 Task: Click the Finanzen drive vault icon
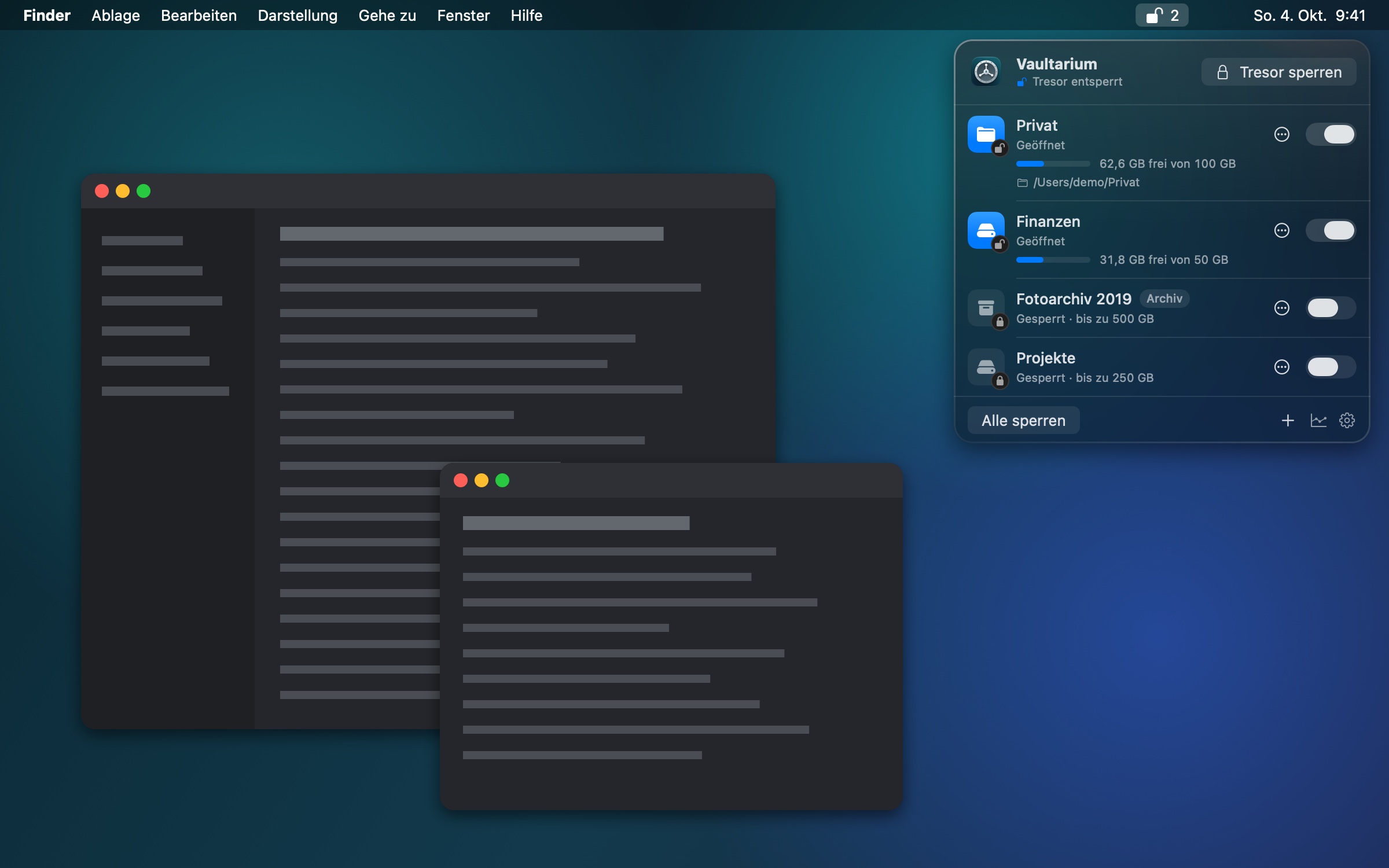tap(986, 231)
